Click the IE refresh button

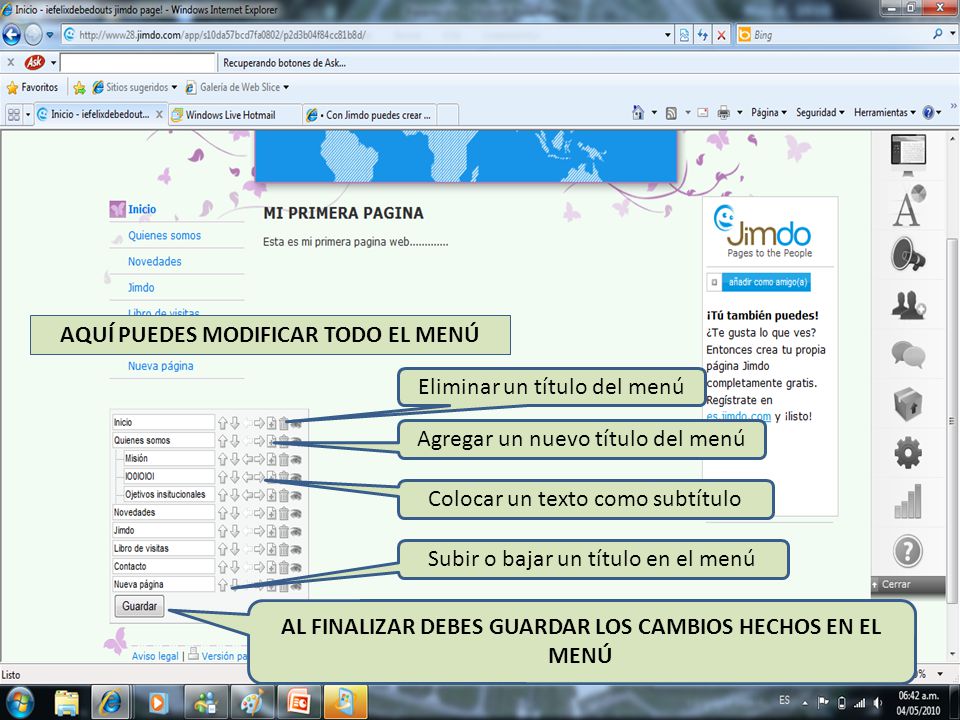(x=702, y=35)
